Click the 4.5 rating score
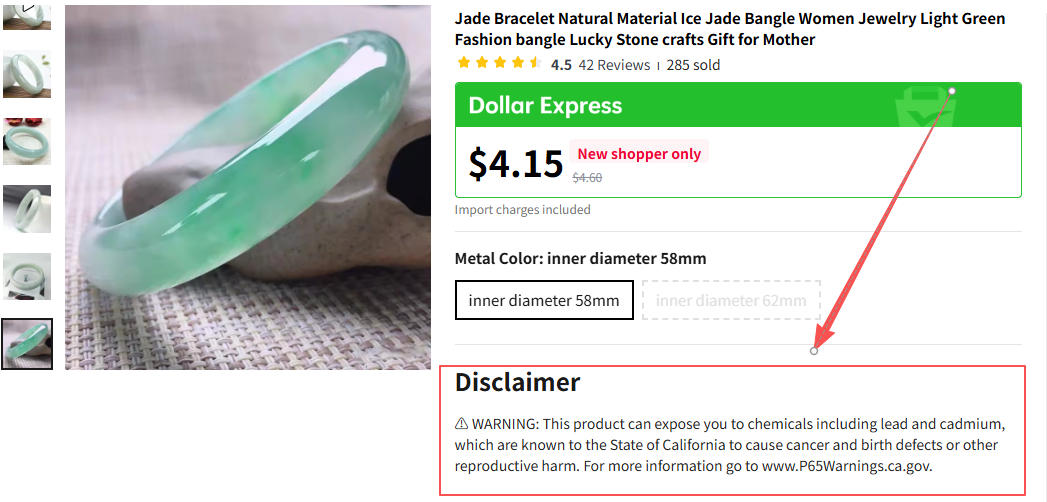 [x=561, y=65]
